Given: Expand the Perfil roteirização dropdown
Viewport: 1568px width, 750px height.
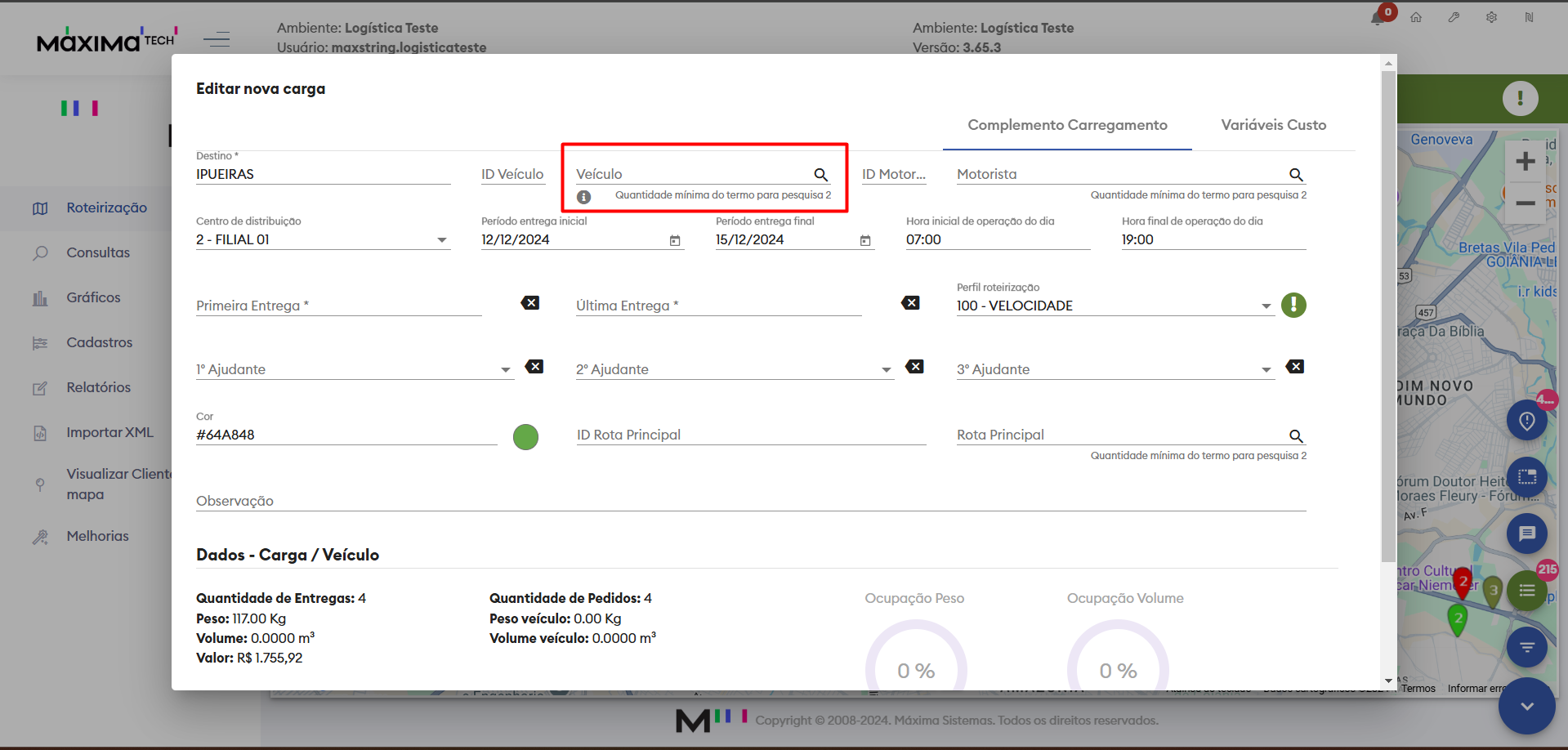Looking at the screenshot, I should 1266,306.
